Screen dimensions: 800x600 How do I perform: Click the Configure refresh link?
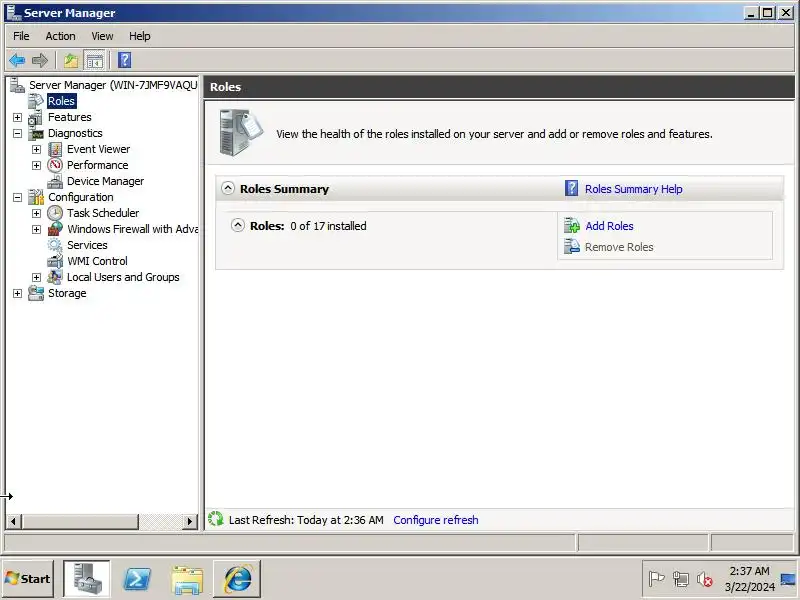[436, 520]
